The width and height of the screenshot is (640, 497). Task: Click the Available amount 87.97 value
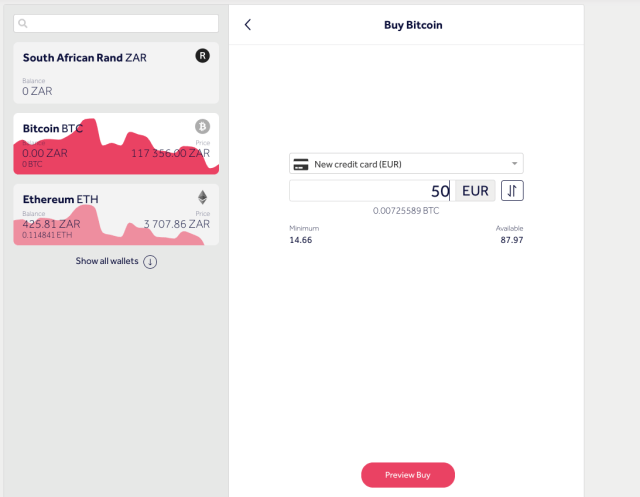(512, 240)
